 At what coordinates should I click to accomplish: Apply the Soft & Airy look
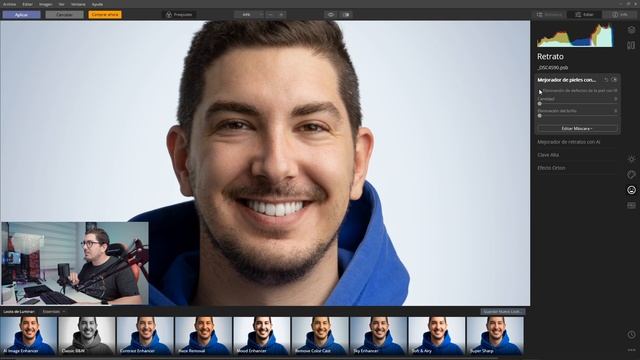(x=437, y=336)
